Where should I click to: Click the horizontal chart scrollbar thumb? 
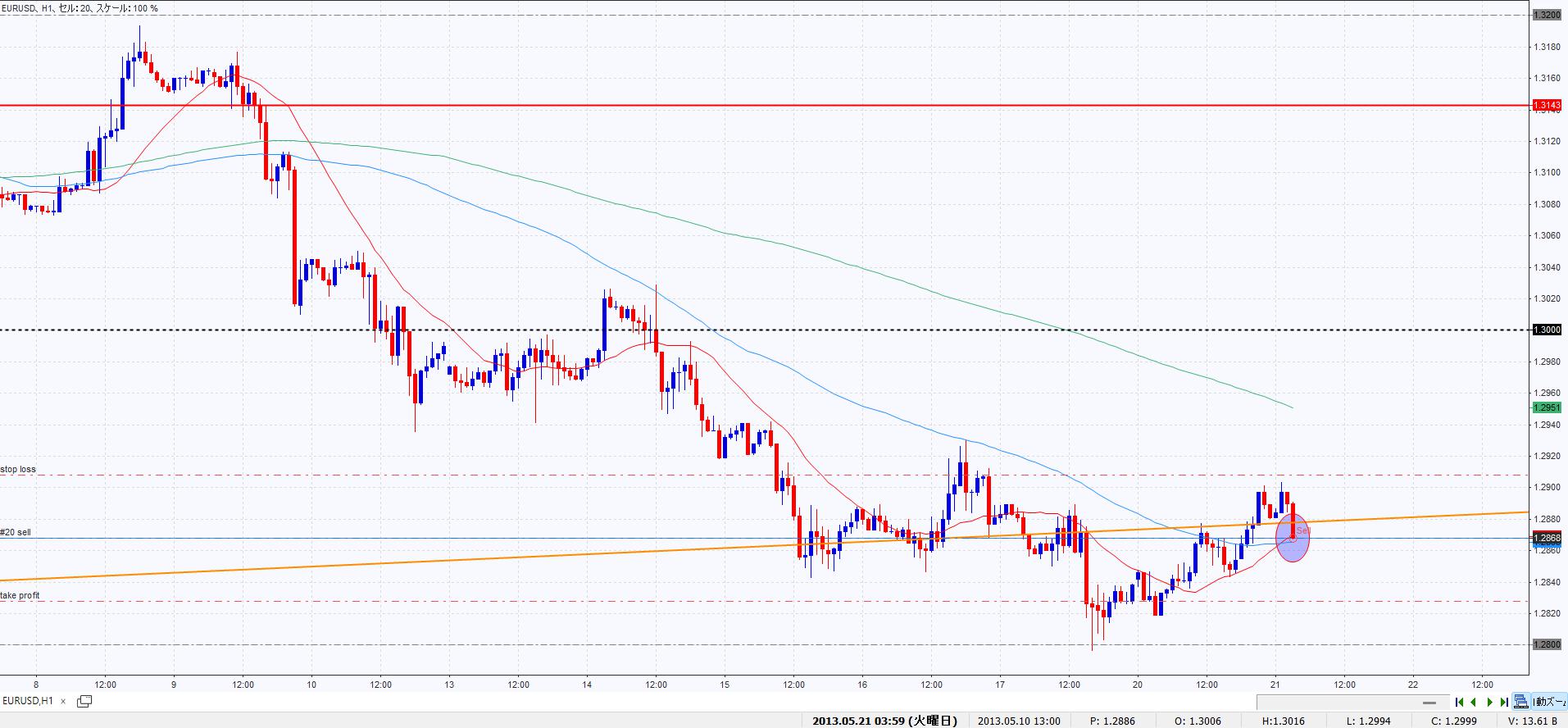point(1429,703)
